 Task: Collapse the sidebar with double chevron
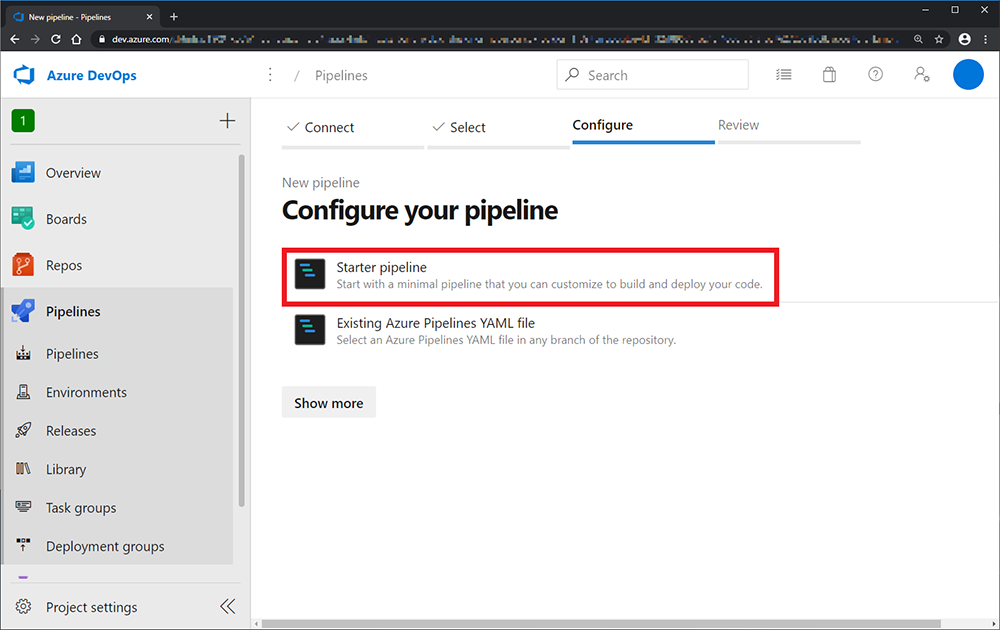[228, 606]
